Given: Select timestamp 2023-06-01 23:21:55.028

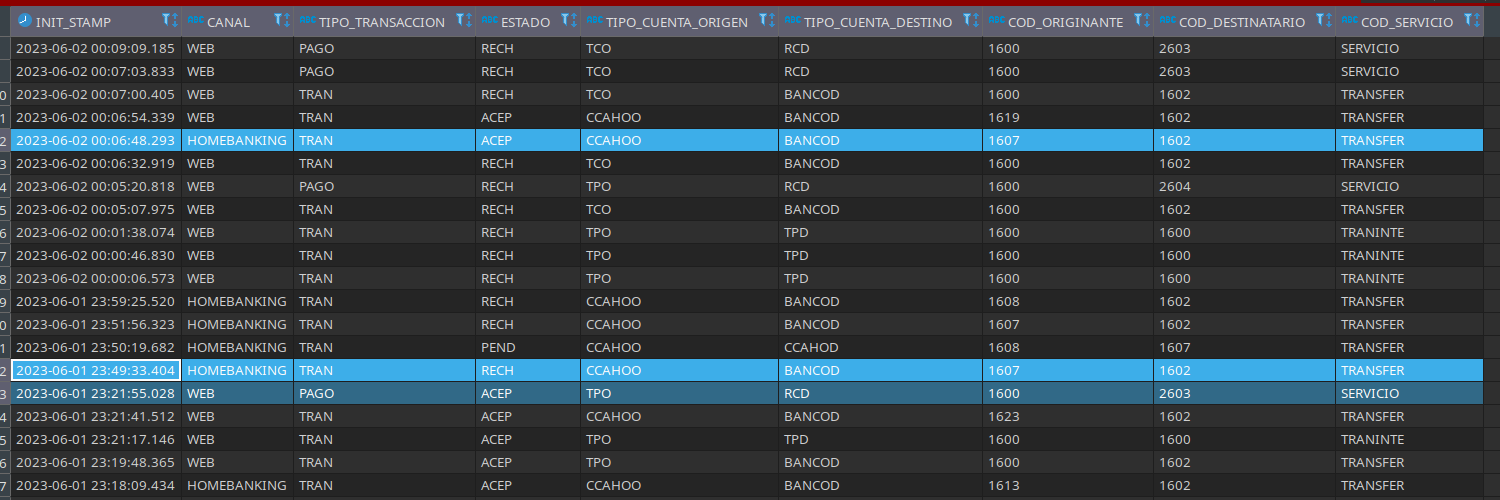Looking at the screenshot, I should click(x=97, y=393).
